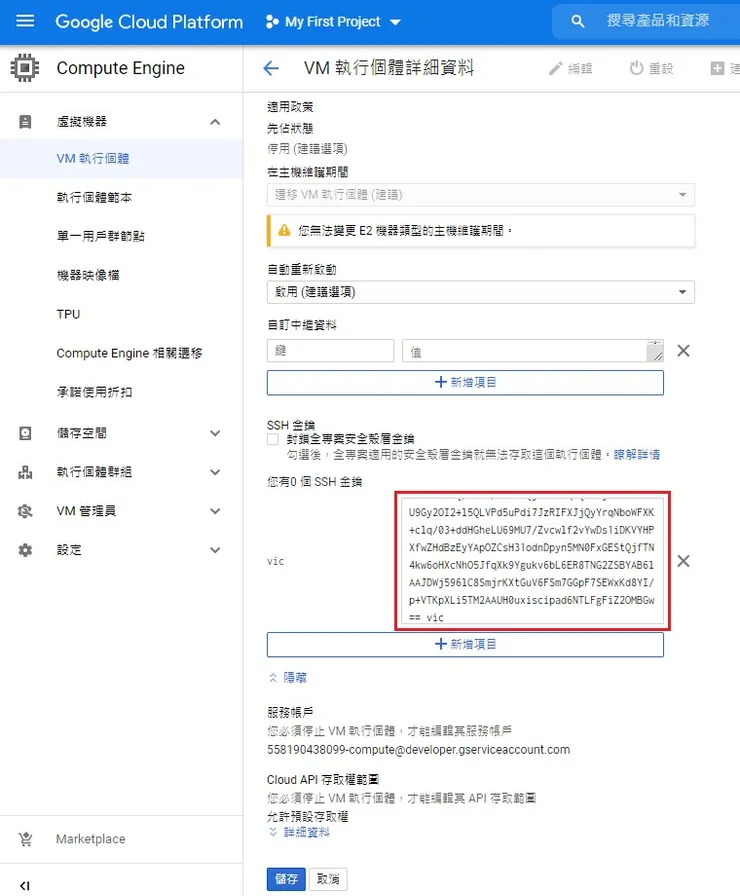Click the Marketplace cart icon

click(25, 839)
